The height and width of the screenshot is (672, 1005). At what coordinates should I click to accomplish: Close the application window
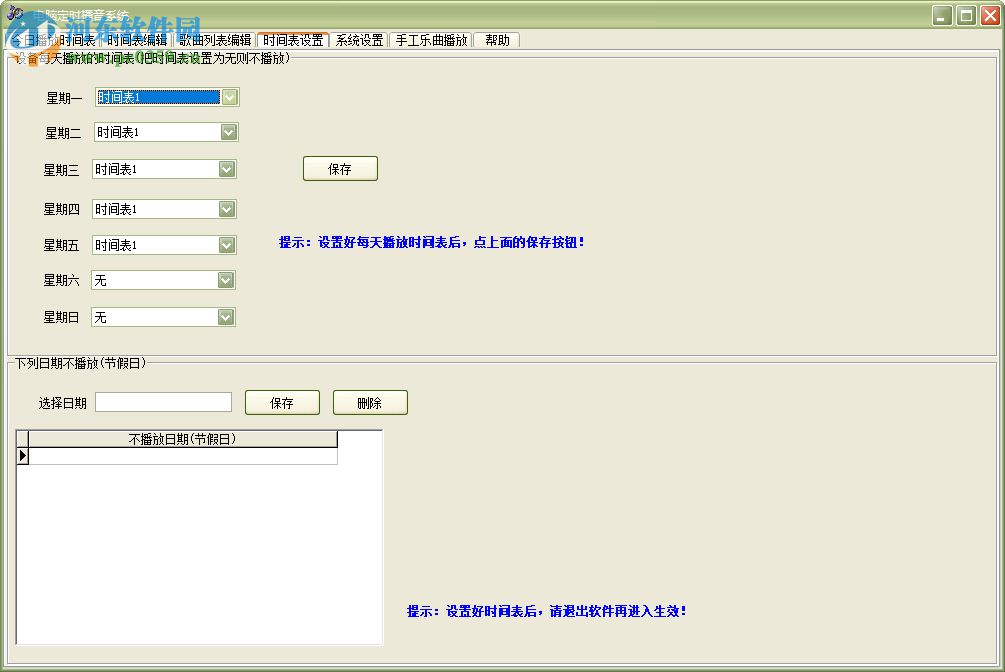[x=990, y=15]
